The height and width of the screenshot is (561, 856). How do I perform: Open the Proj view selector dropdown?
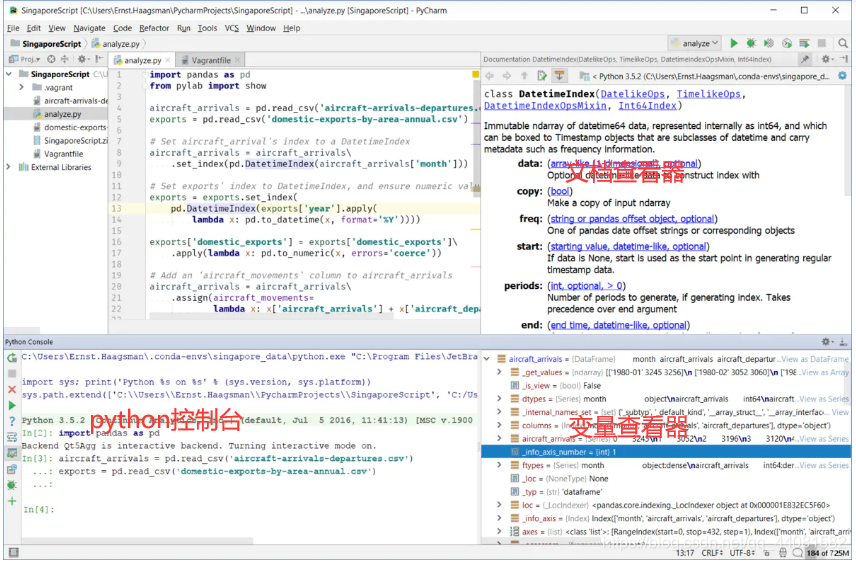point(25,59)
